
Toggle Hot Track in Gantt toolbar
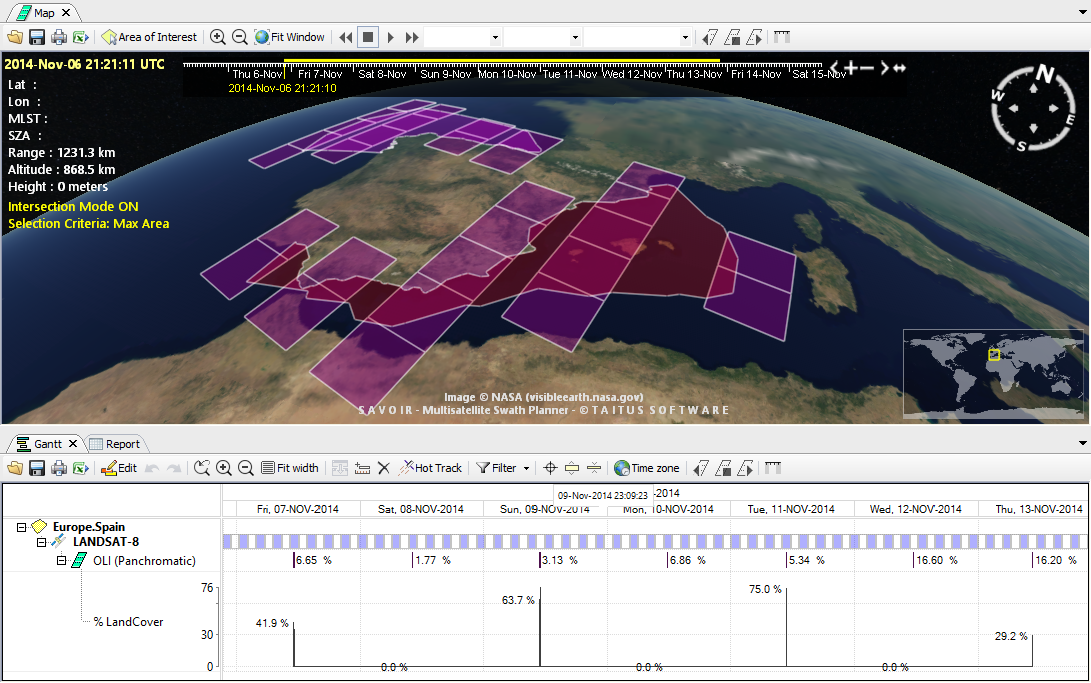tap(430, 468)
